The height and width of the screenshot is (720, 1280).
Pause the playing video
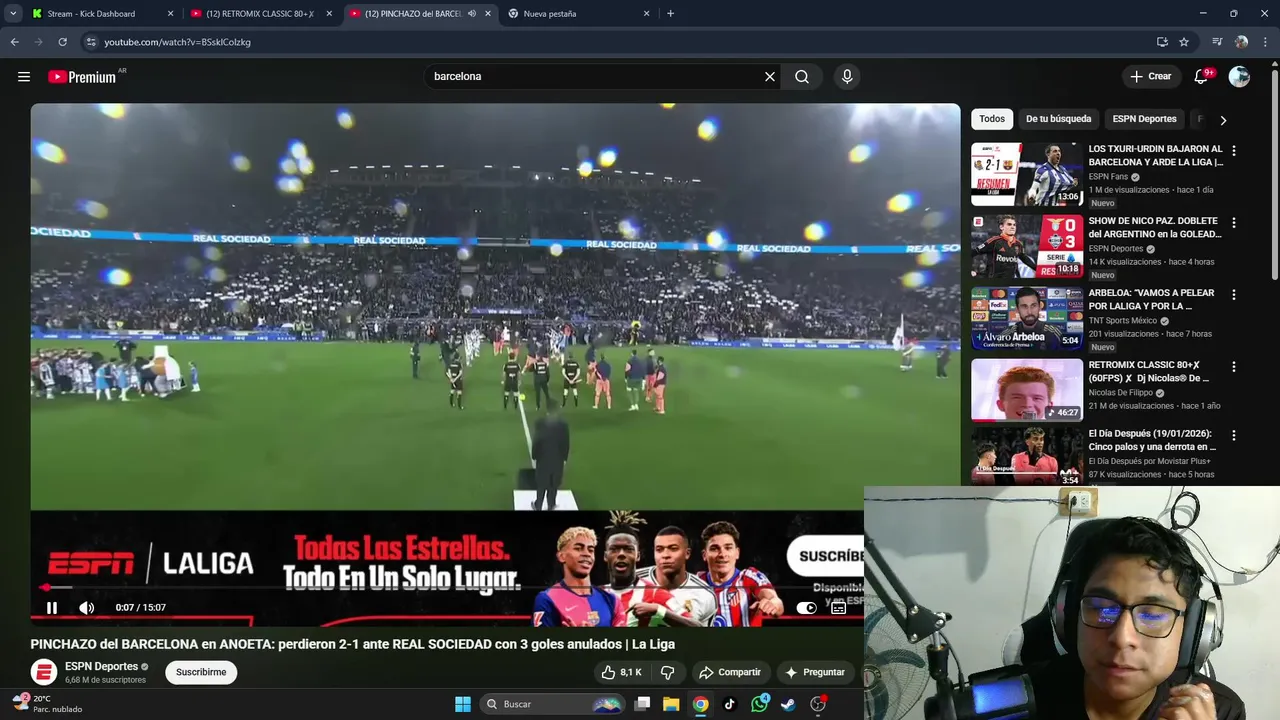(x=52, y=607)
